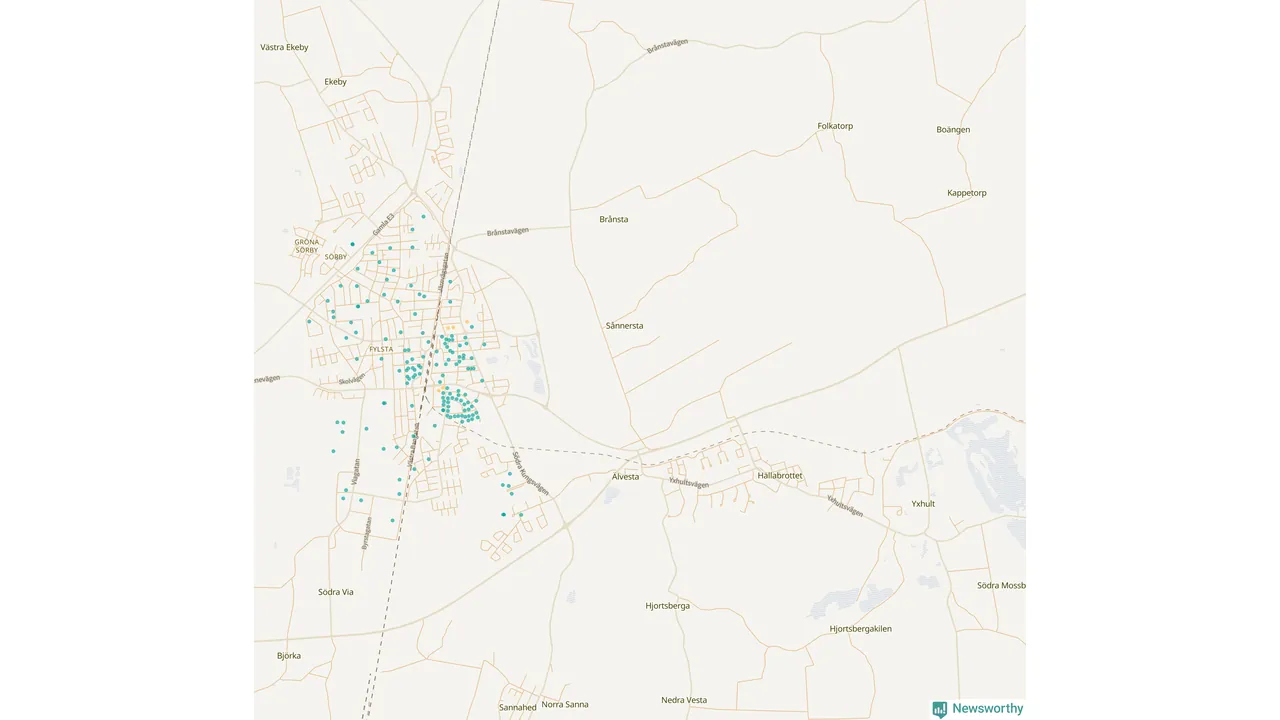Image resolution: width=1280 pixels, height=720 pixels.
Task: Select the Västra Ekeby place label
Action: [284, 47]
